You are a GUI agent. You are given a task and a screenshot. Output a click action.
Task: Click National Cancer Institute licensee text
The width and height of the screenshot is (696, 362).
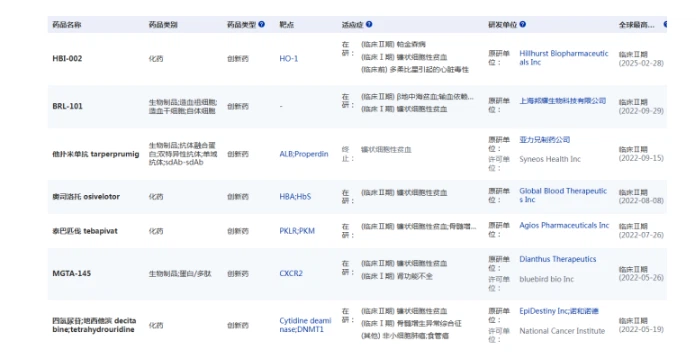tap(562, 331)
